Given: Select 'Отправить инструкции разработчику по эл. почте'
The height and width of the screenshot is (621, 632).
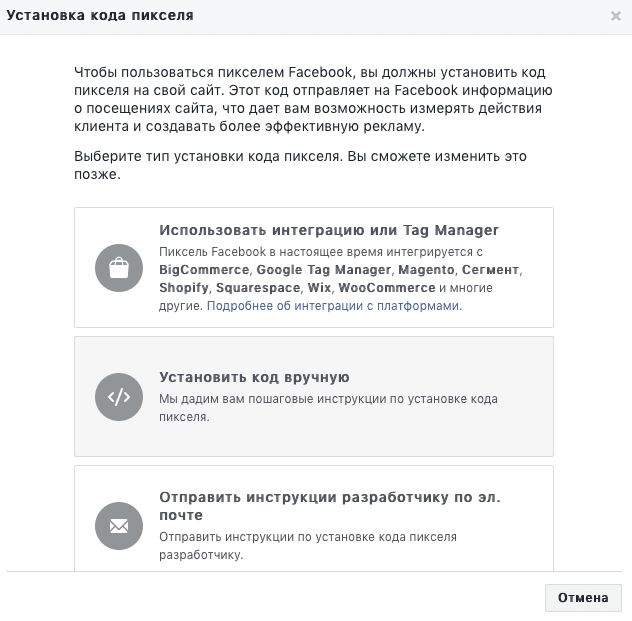Looking at the screenshot, I should click(330, 506).
